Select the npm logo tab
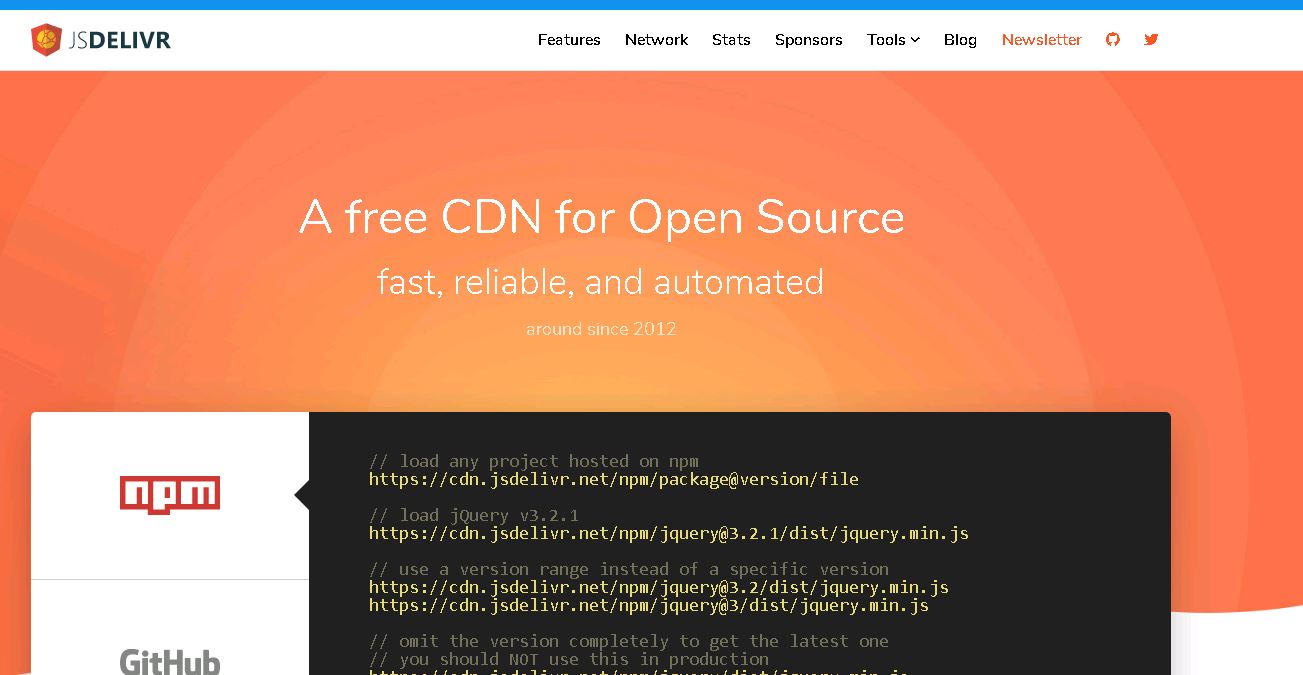The height and width of the screenshot is (675, 1303). 170,495
